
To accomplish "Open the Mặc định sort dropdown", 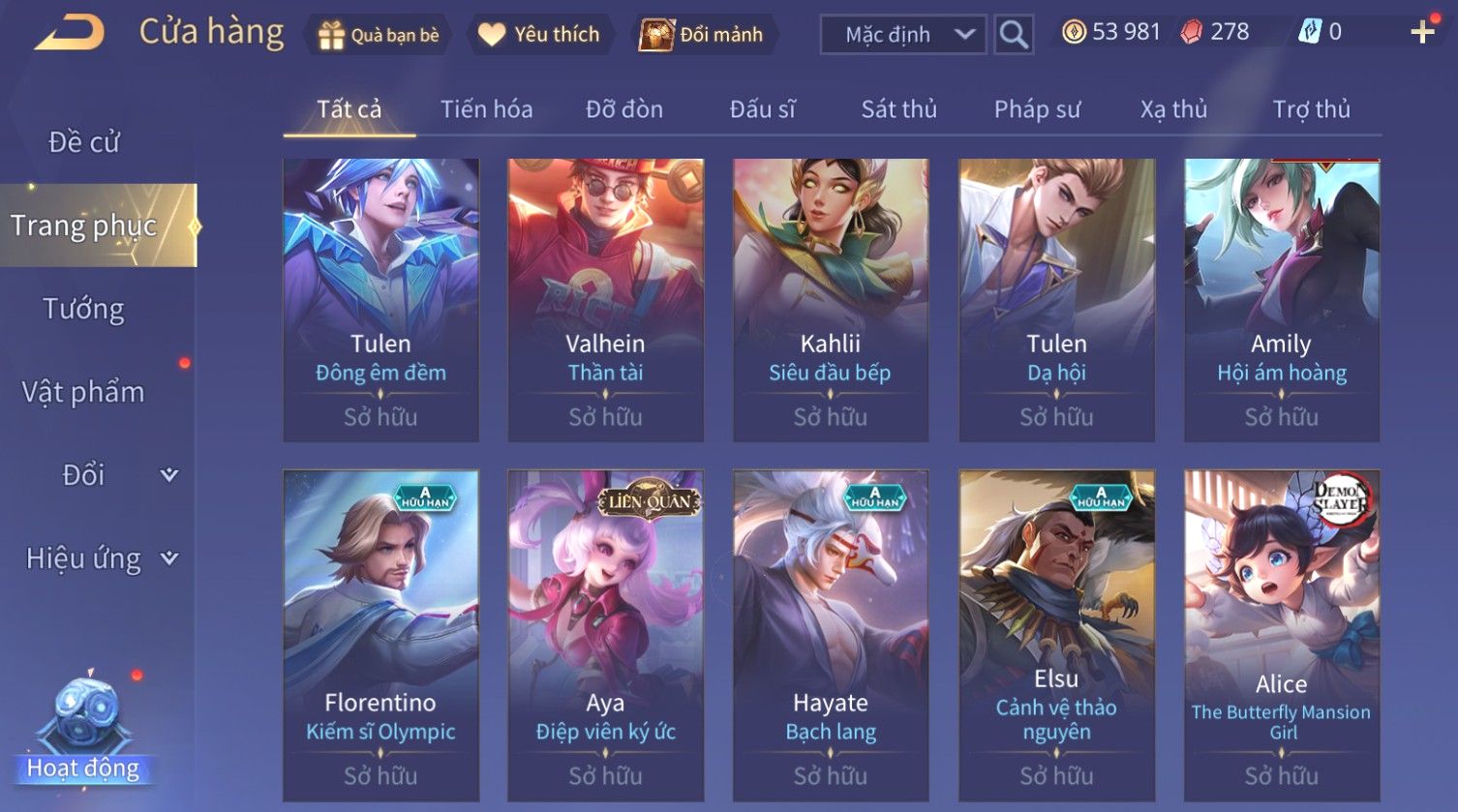I will tap(903, 35).
